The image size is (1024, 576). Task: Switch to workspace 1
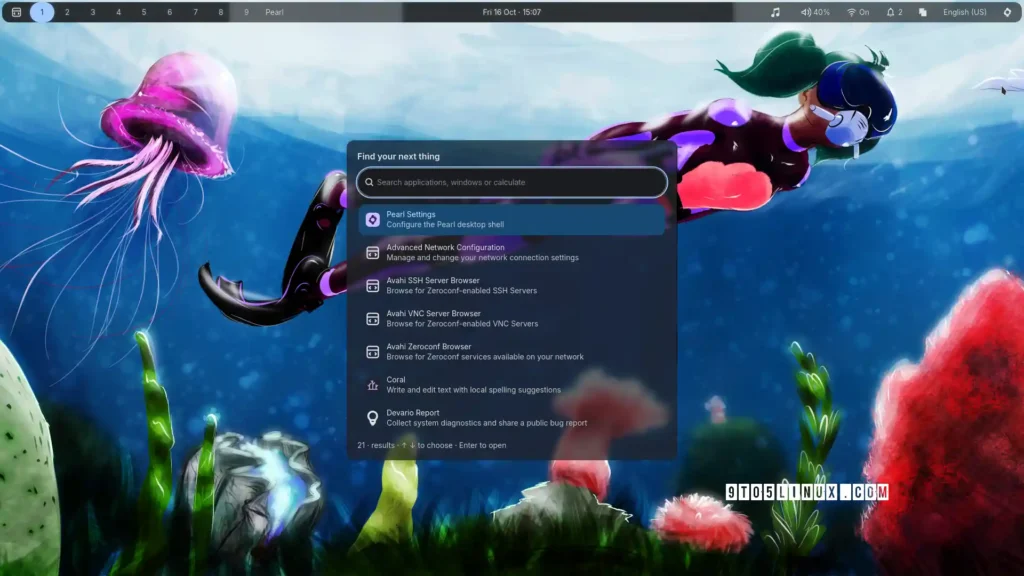pyautogui.click(x=42, y=12)
